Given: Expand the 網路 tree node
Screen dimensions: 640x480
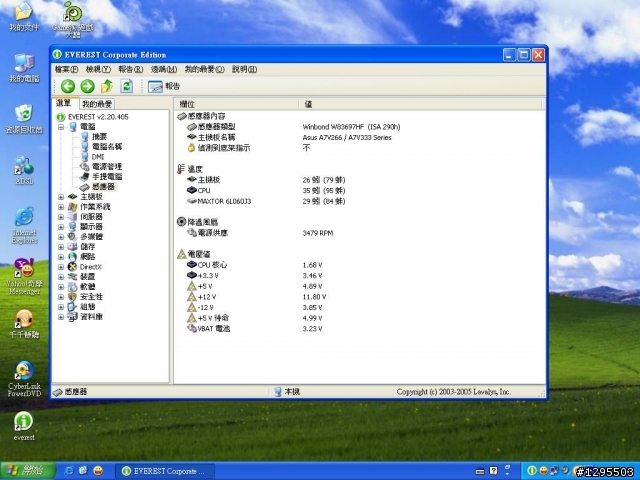Looking at the screenshot, I should [61, 257].
